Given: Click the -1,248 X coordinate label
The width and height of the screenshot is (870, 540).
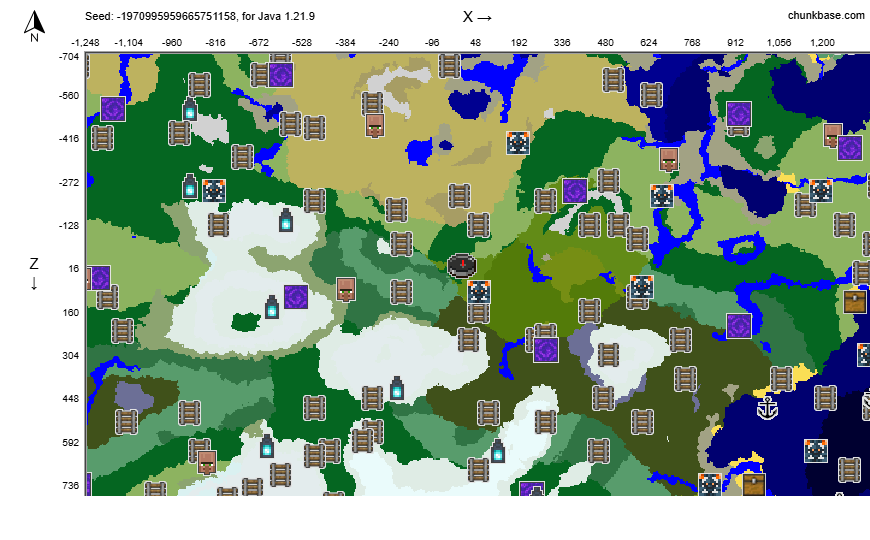Looking at the screenshot, I should (x=85, y=43).
